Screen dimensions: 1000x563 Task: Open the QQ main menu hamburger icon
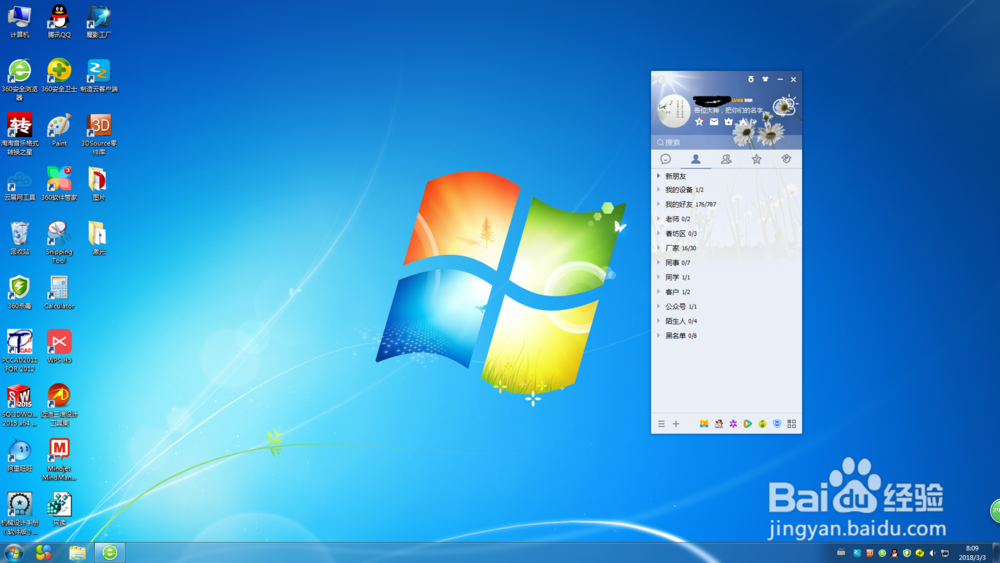click(x=661, y=424)
